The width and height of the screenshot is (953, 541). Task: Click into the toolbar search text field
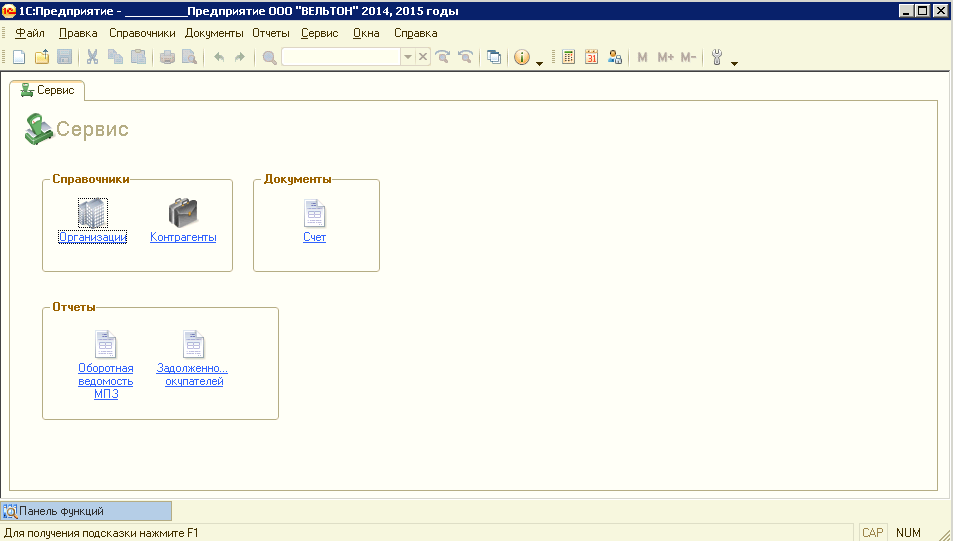pyautogui.click(x=340, y=58)
